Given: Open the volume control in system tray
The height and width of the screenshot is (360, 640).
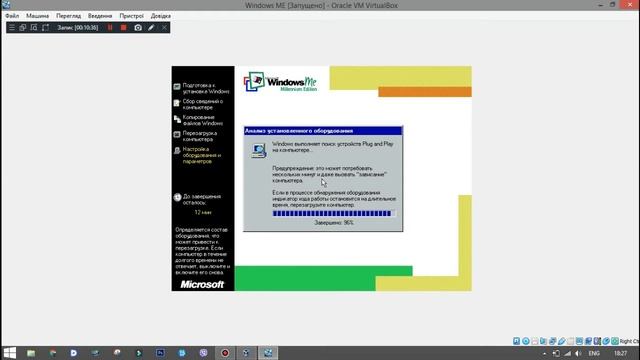Looking at the screenshot, I should tap(578, 353).
